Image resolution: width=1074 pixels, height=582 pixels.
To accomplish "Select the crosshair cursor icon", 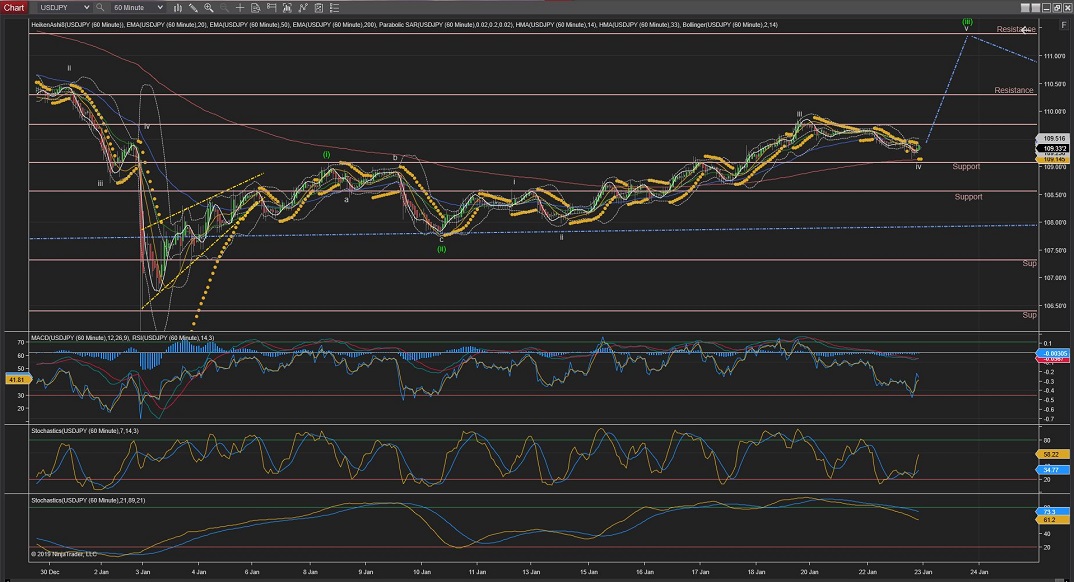I will click(x=240, y=8).
